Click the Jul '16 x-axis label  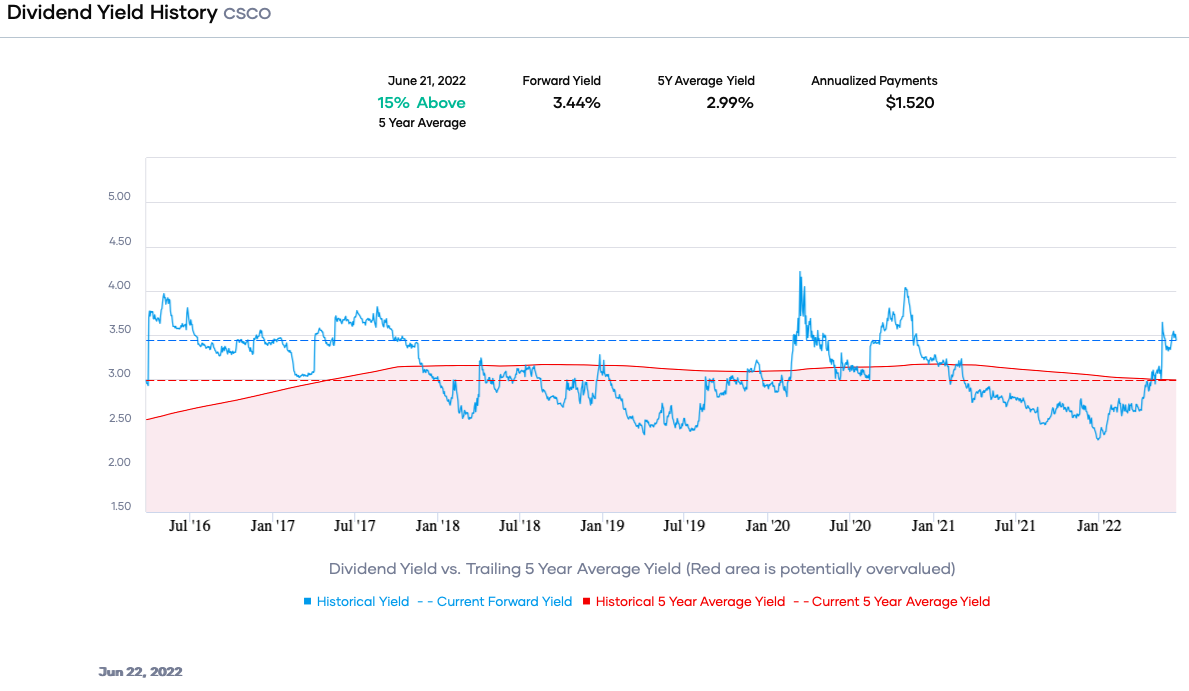click(189, 525)
